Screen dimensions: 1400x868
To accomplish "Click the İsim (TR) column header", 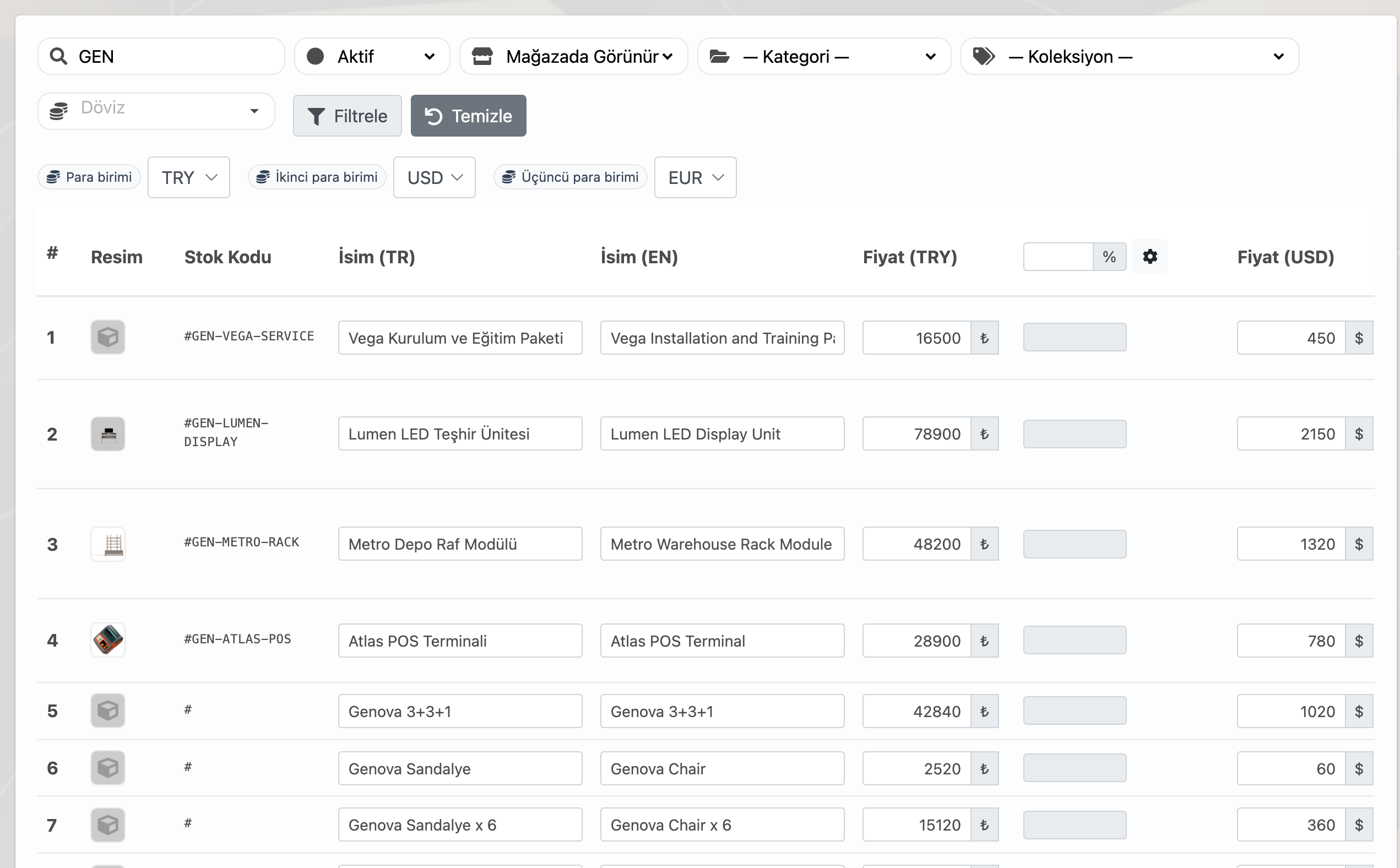I will [377, 257].
